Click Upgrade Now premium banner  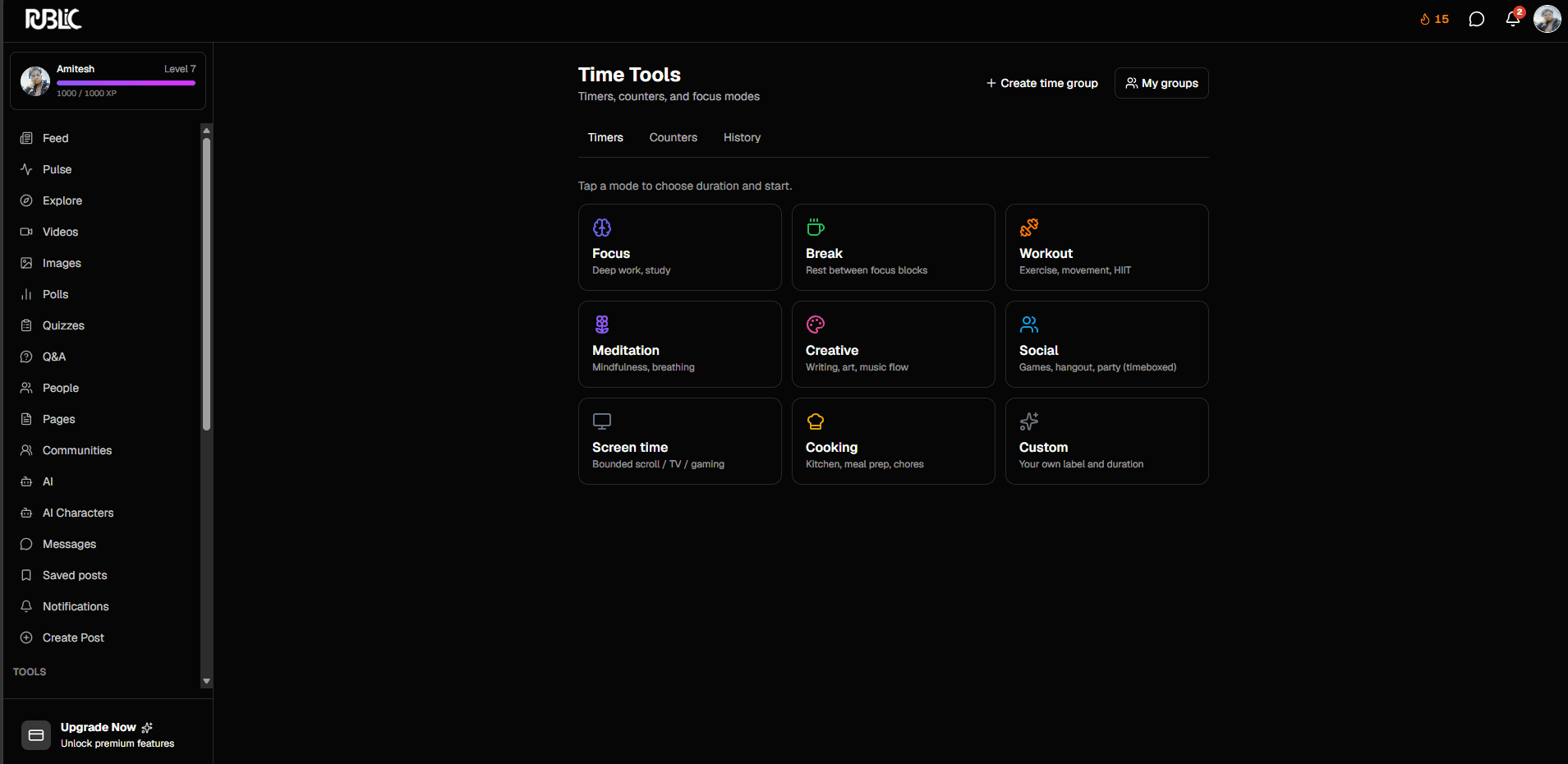pyautogui.click(x=108, y=734)
